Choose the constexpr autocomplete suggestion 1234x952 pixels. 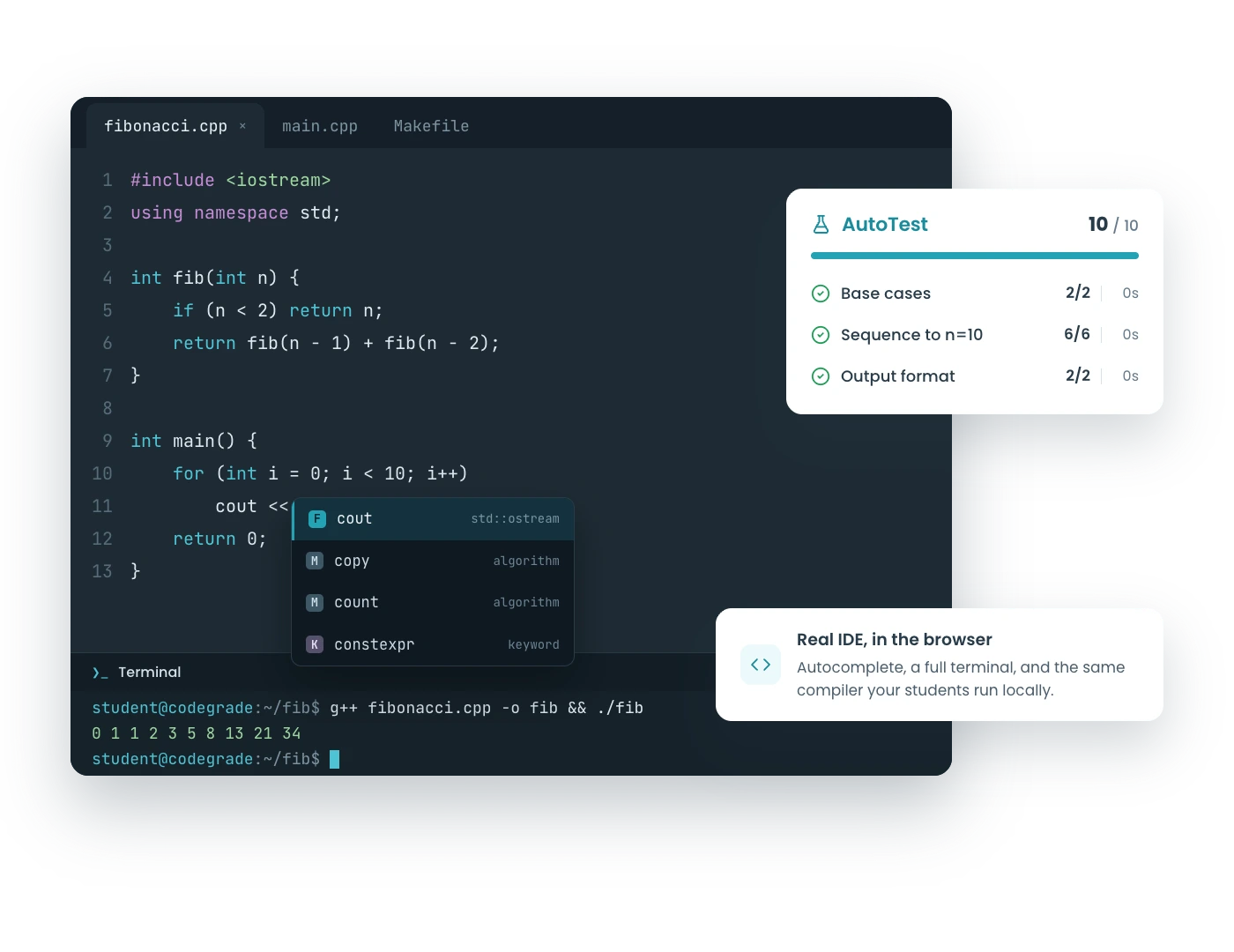433,644
